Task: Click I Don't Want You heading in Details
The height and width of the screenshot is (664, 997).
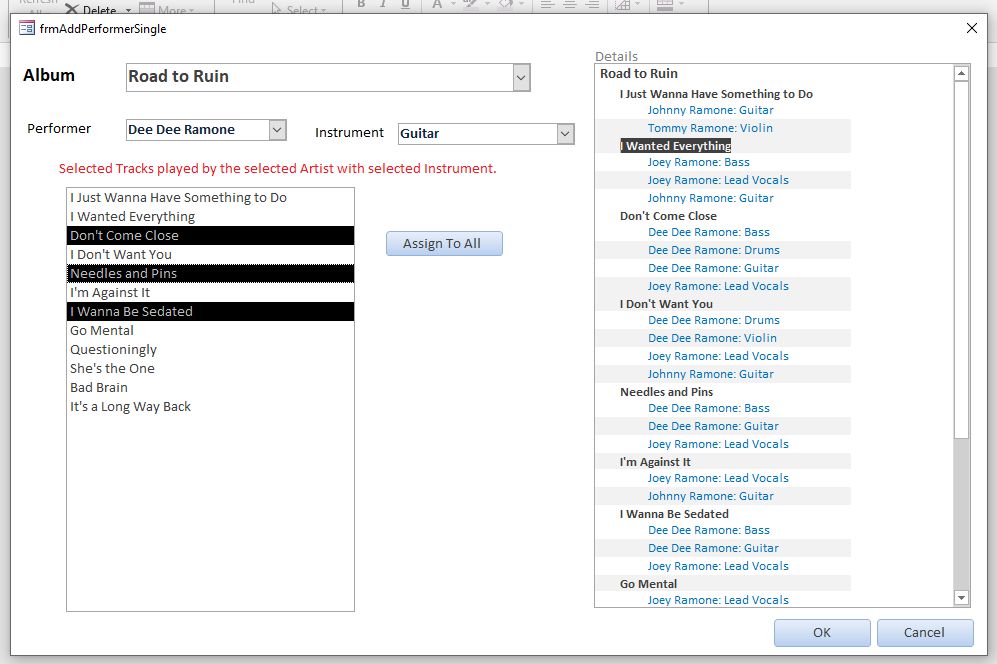Action: [666, 304]
